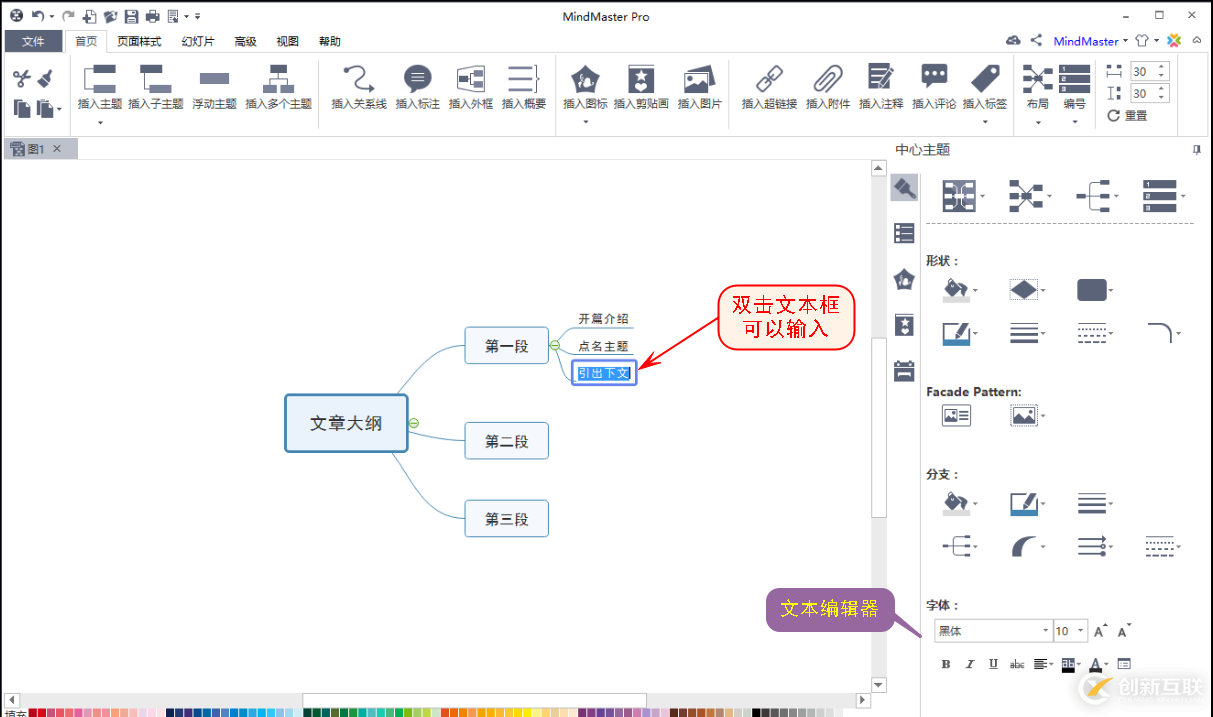Open the icon marker side panel

pos(904,279)
